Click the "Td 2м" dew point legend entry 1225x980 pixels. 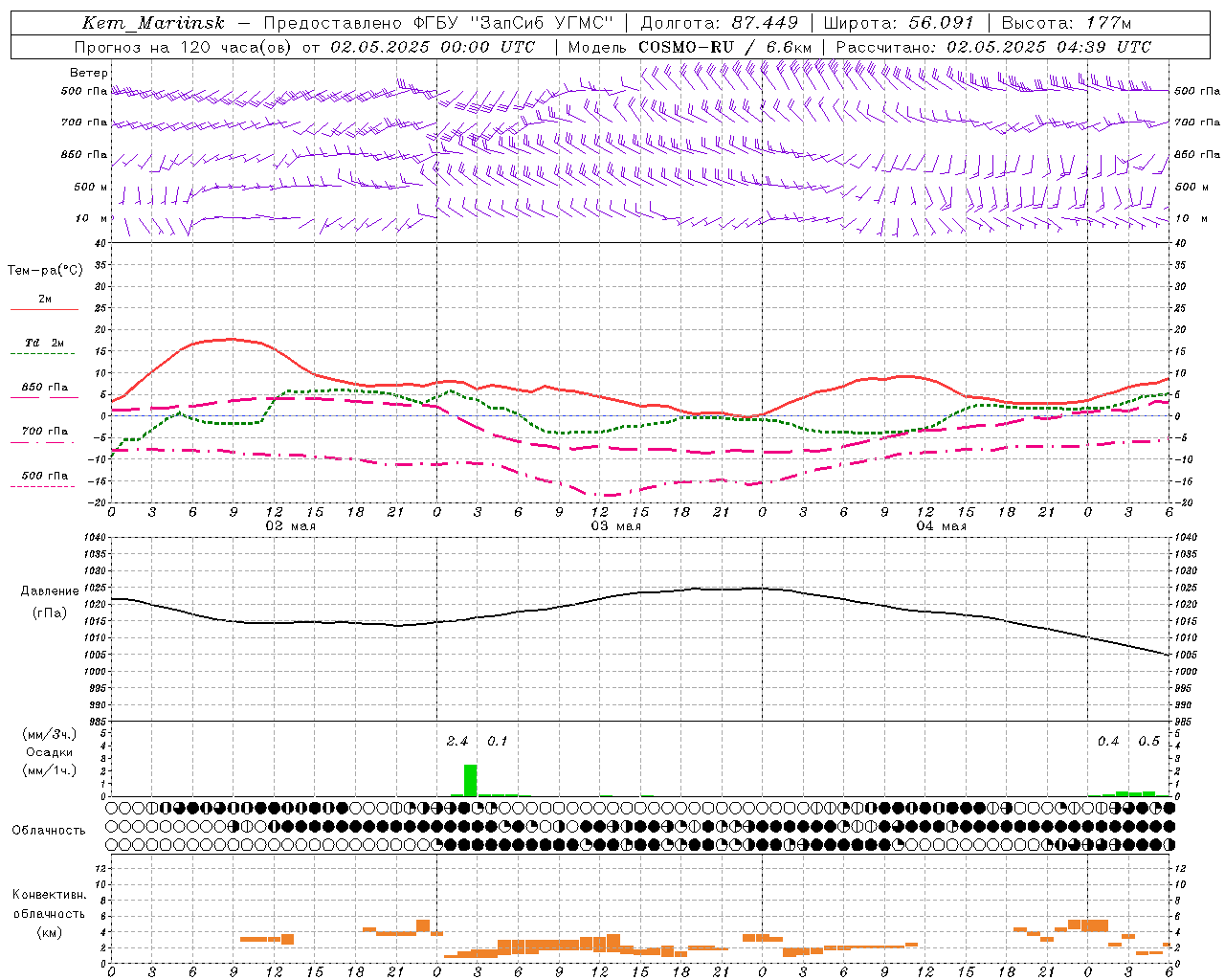44,343
